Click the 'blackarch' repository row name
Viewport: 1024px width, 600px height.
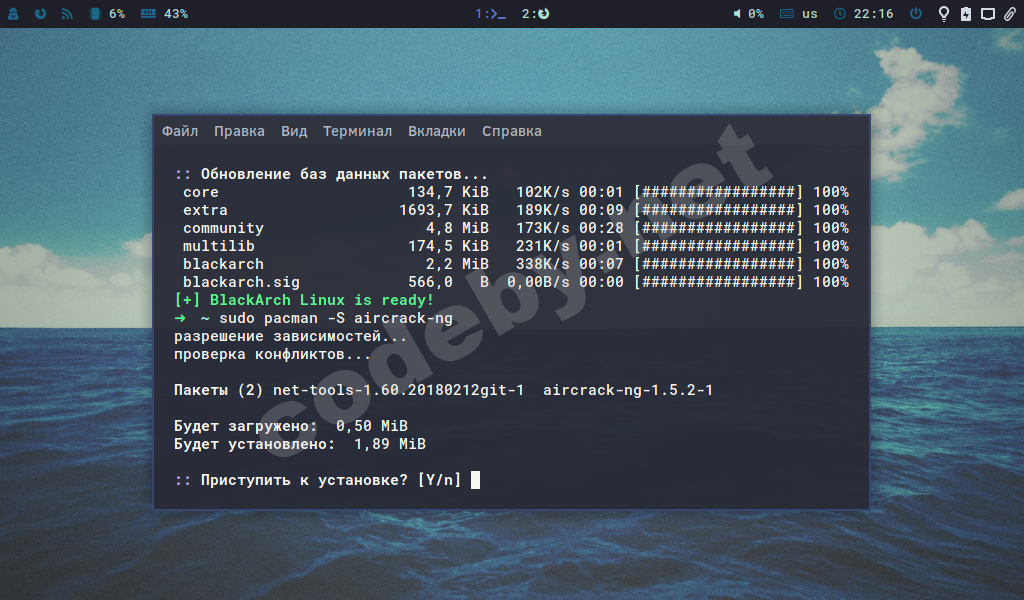tap(223, 264)
